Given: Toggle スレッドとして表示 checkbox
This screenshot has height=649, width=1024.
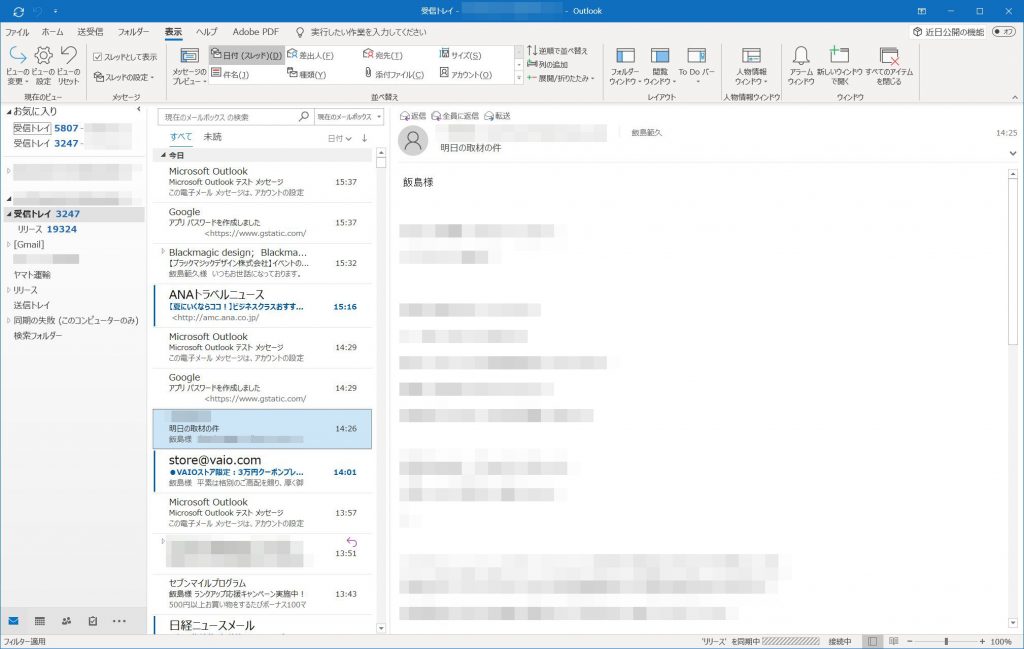Looking at the screenshot, I should (97, 57).
